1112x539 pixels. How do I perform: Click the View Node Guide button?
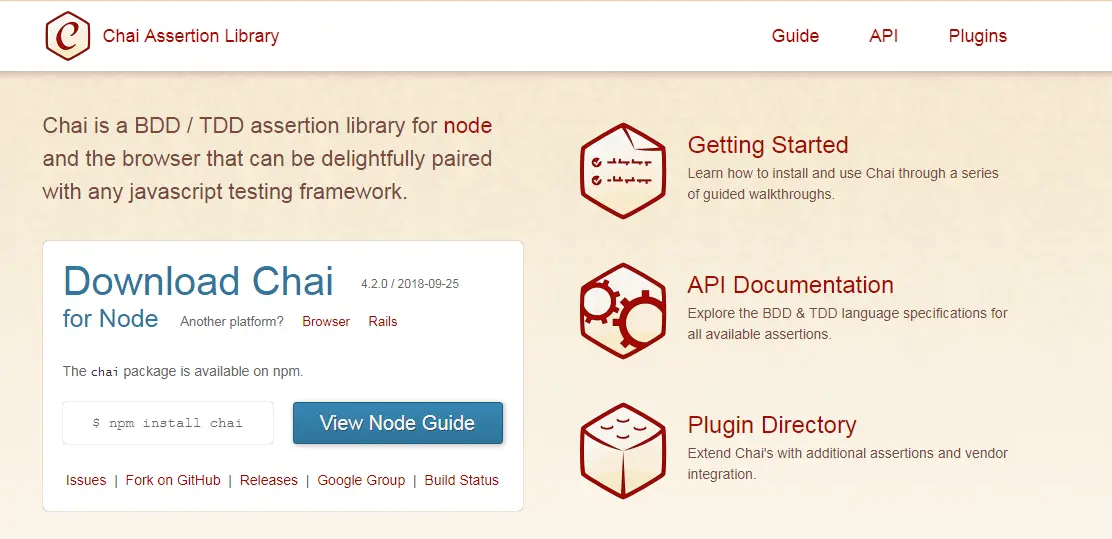pos(398,423)
